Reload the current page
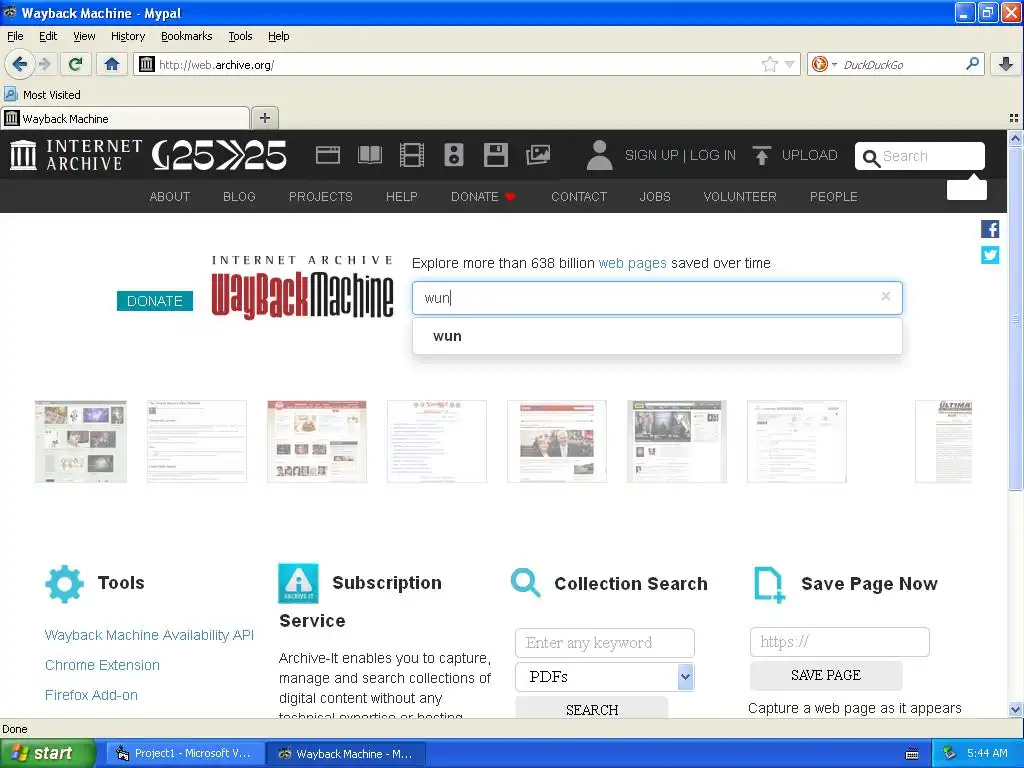 click(75, 64)
